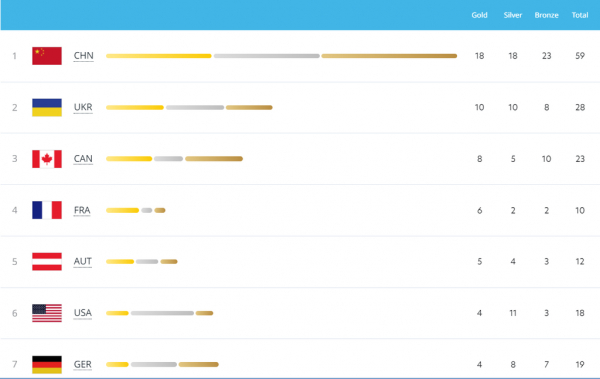Open the FRA country link
This screenshot has height=379, width=600.
click(x=82, y=210)
